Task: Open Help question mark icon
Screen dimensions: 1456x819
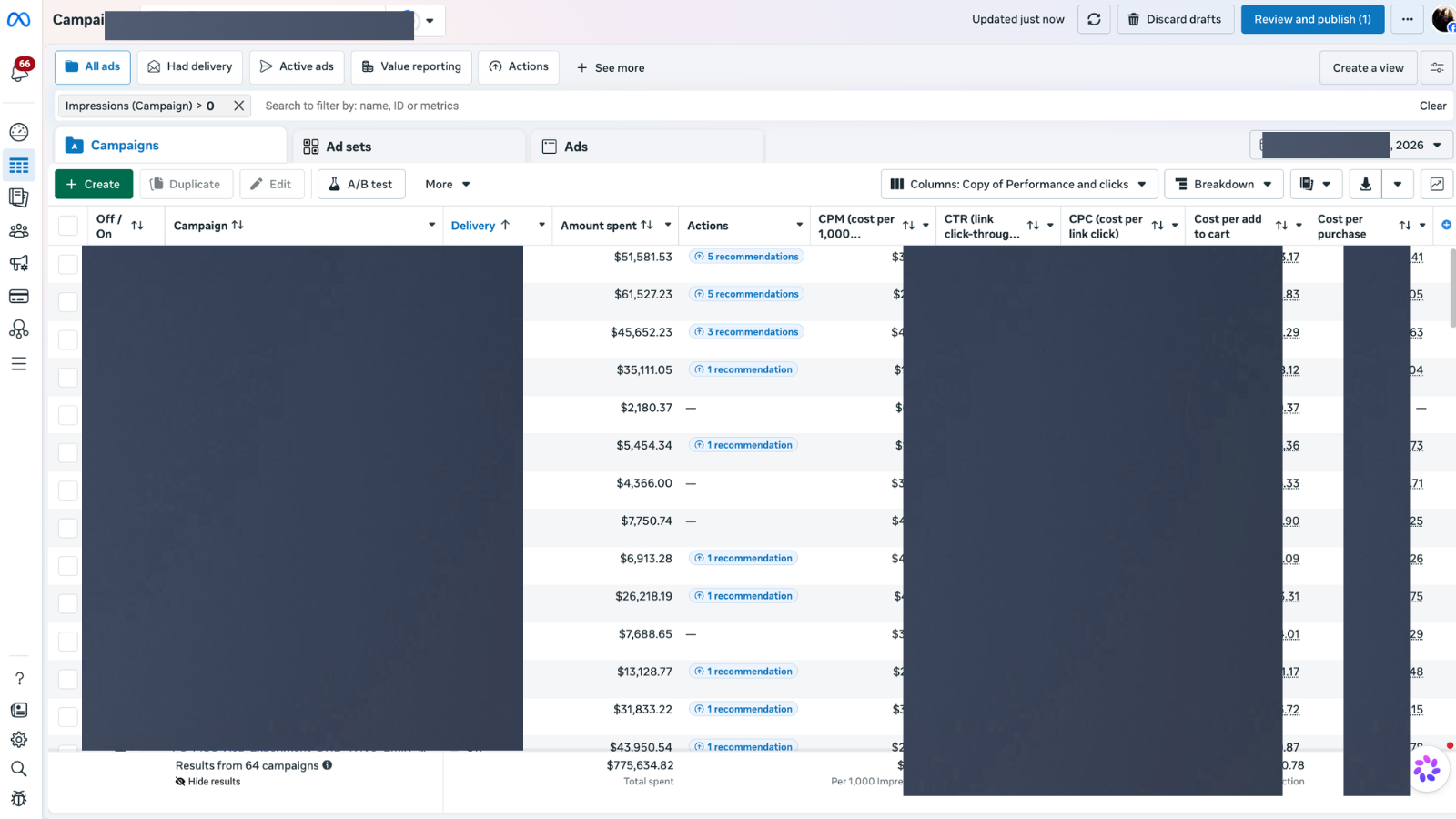Action: click(19, 679)
